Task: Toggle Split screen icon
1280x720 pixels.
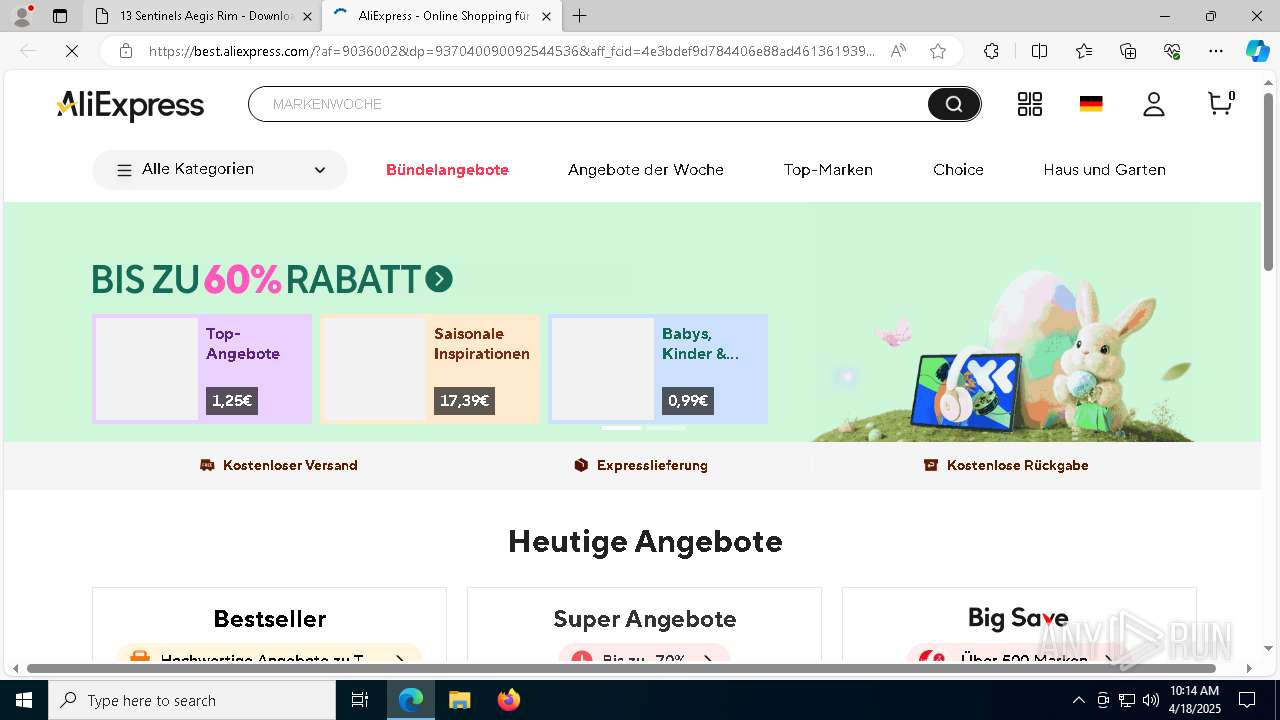Action: pos(1039,51)
